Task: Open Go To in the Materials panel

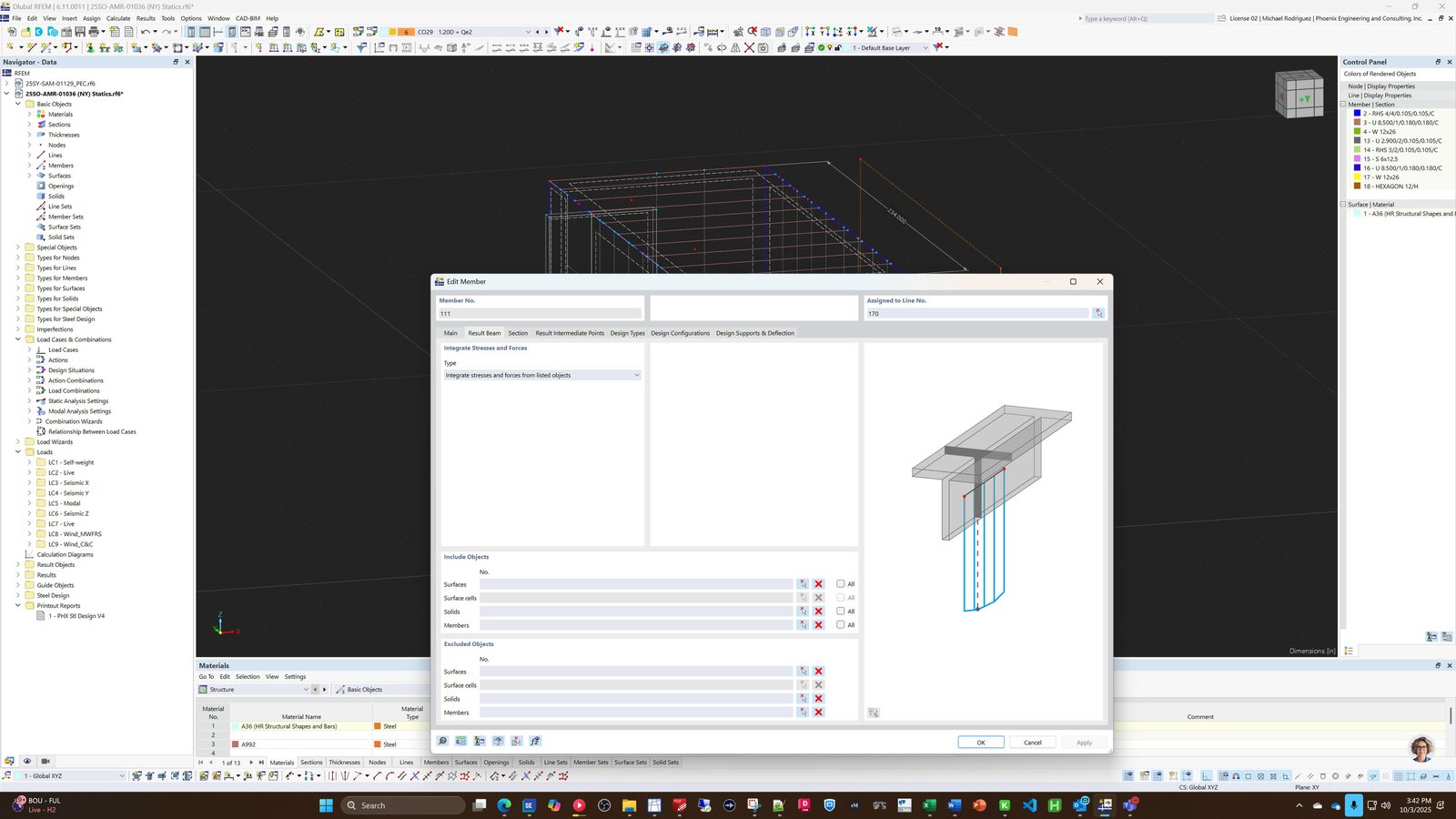Action: [207, 677]
